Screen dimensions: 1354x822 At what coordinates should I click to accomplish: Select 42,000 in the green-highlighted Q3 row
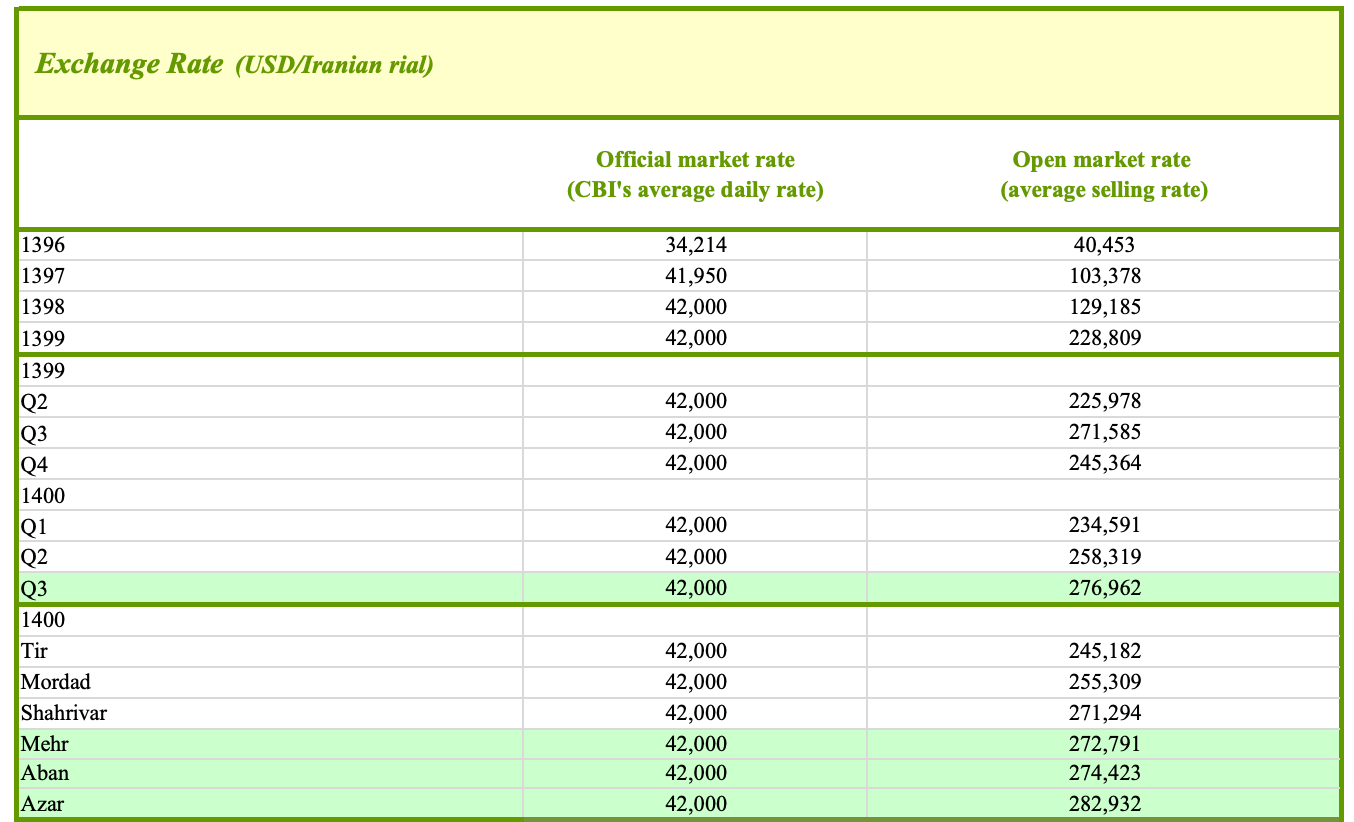pyautogui.click(x=695, y=588)
